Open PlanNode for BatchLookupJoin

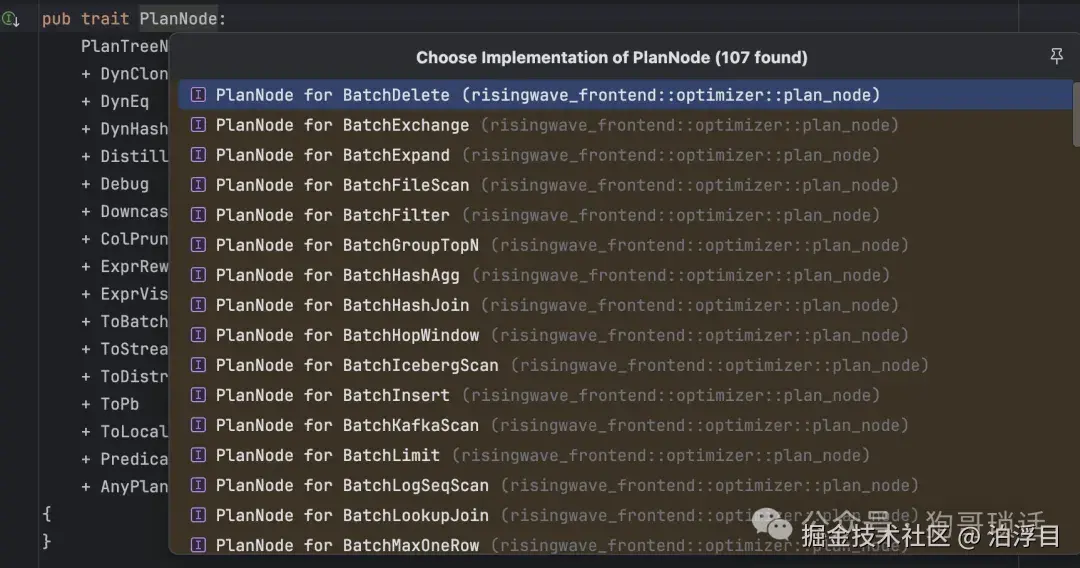(x=352, y=515)
